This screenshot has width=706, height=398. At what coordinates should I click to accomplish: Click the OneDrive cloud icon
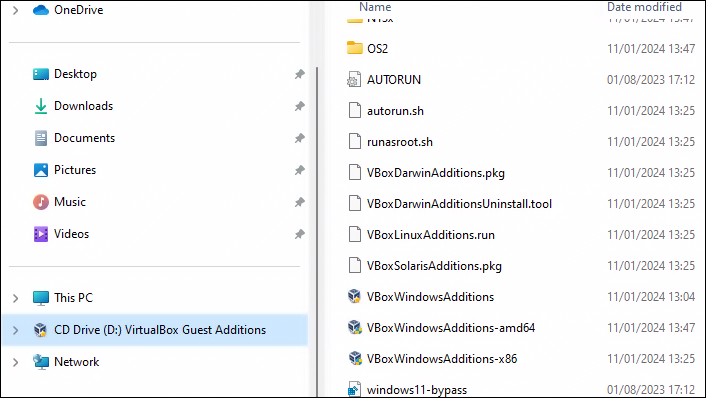pos(41,10)
